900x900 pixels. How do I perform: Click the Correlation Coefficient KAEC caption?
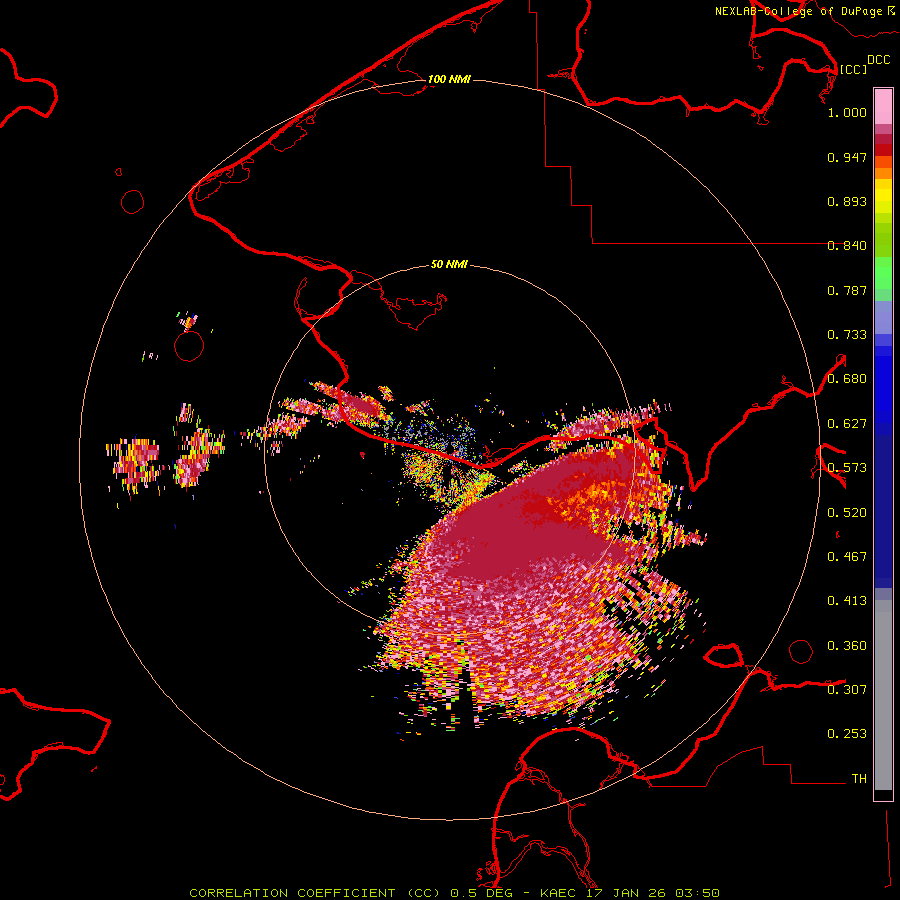(454, 893)
